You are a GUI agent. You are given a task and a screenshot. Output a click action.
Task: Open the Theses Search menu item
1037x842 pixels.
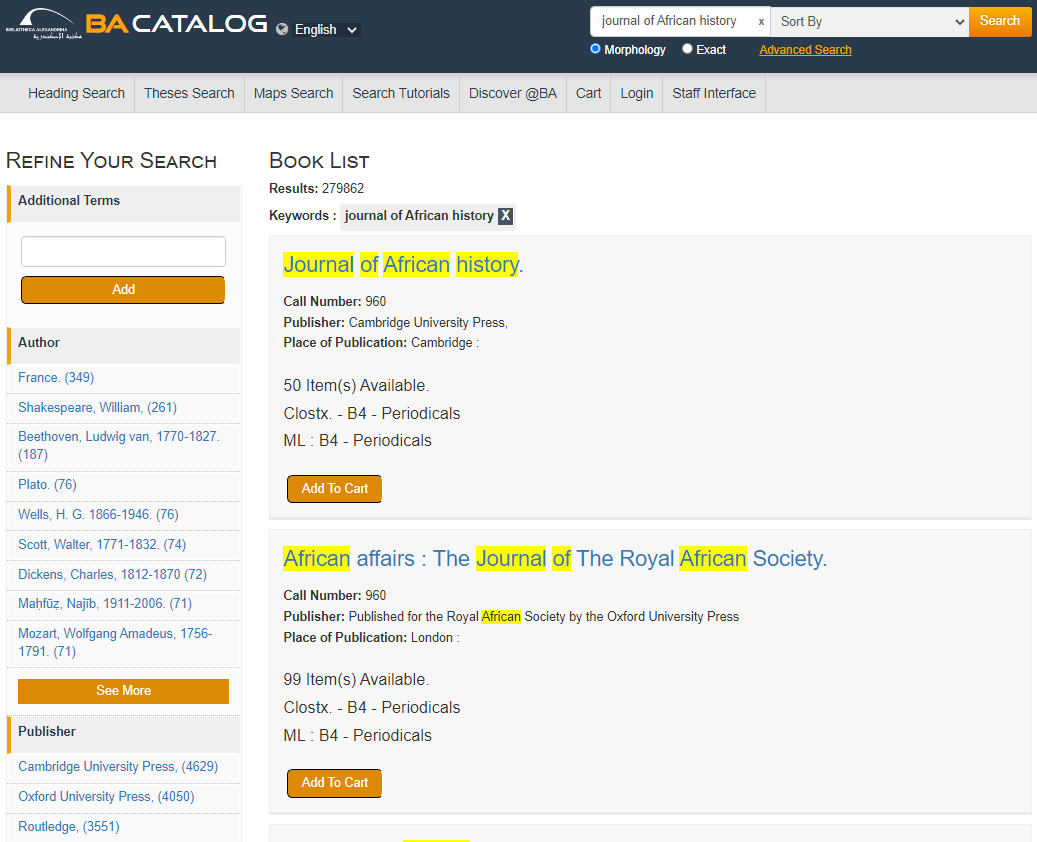[189, 93]
